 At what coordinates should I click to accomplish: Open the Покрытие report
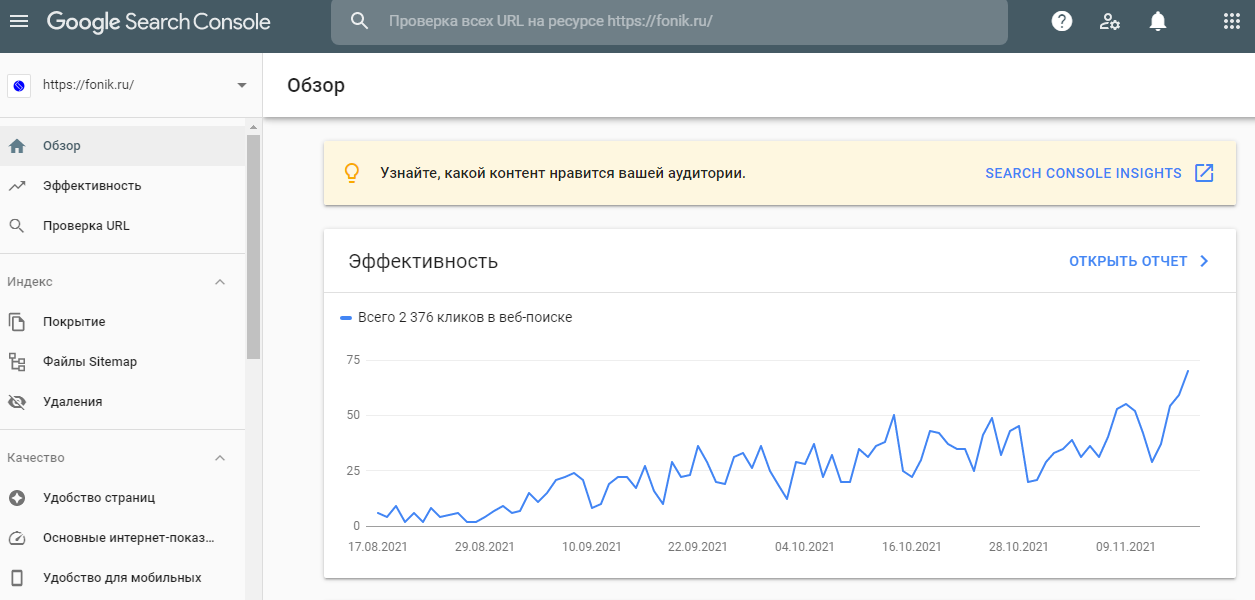pos(123,322)
